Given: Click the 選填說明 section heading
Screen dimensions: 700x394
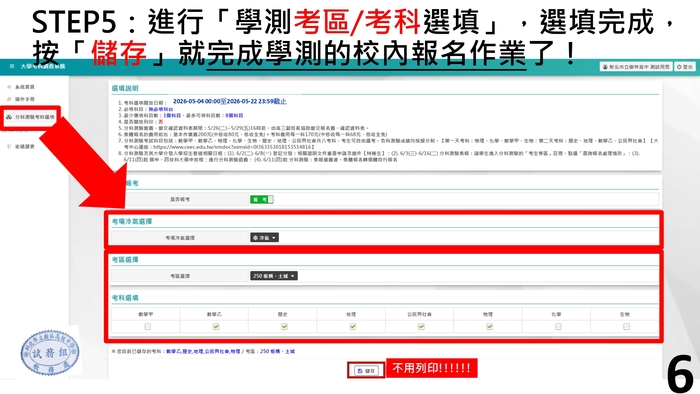Looking at the screenshot, I should [x=125, y=88].
